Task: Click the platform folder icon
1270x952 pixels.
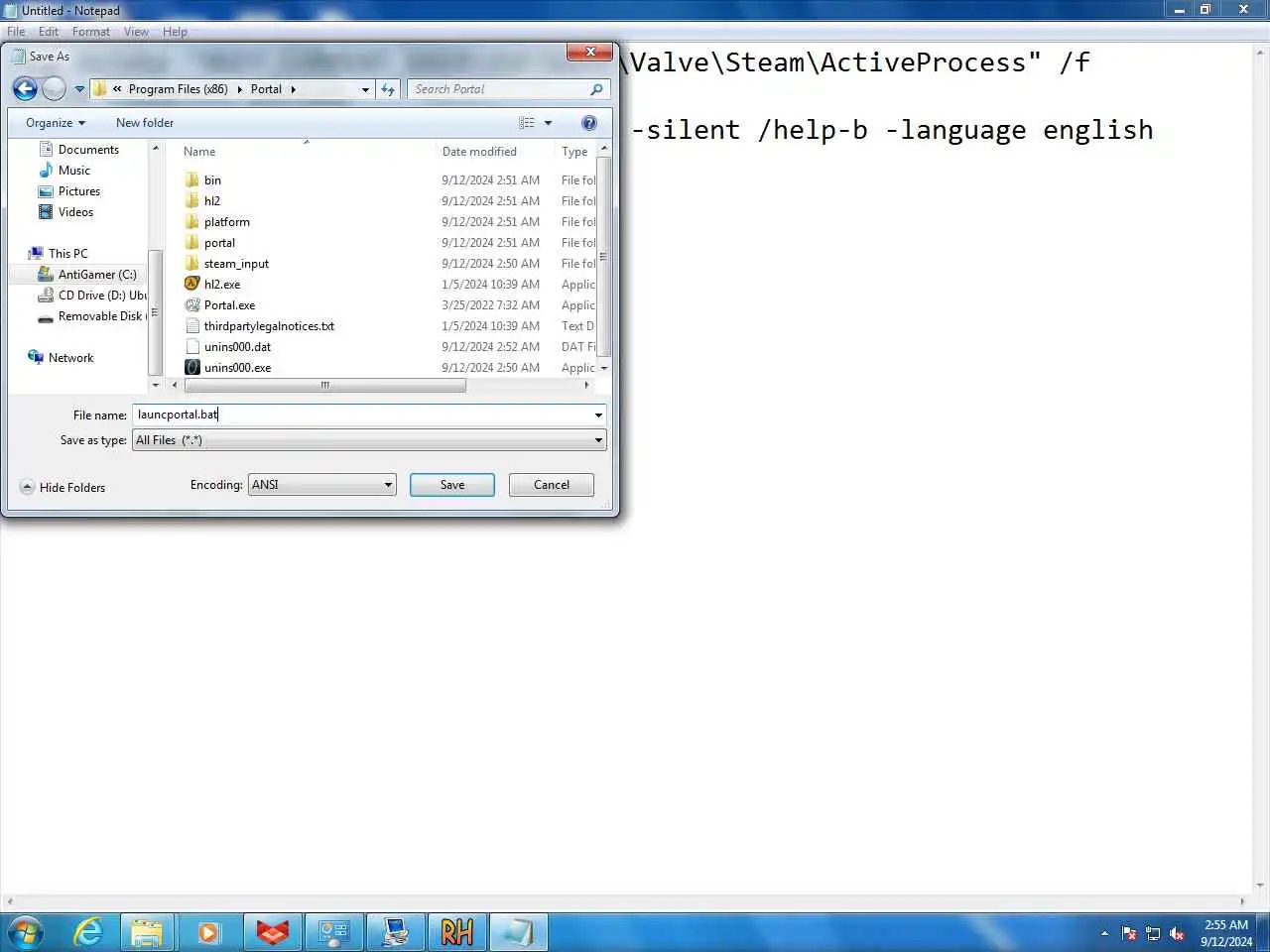Action: tap(192, 222)
